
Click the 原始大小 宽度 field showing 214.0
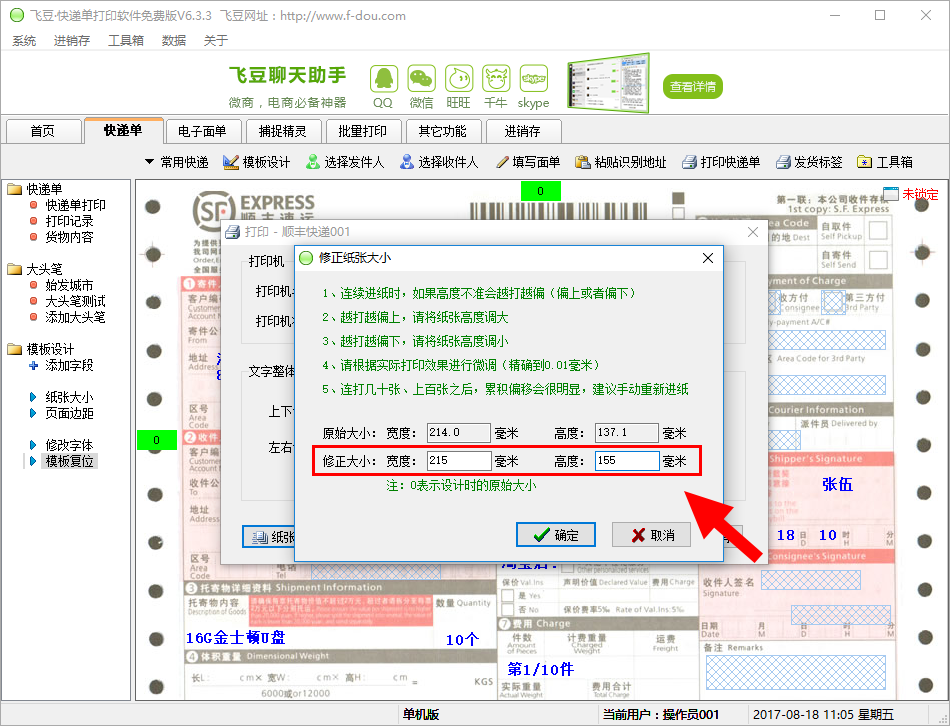pyautogui.click(x=459, y=433)
